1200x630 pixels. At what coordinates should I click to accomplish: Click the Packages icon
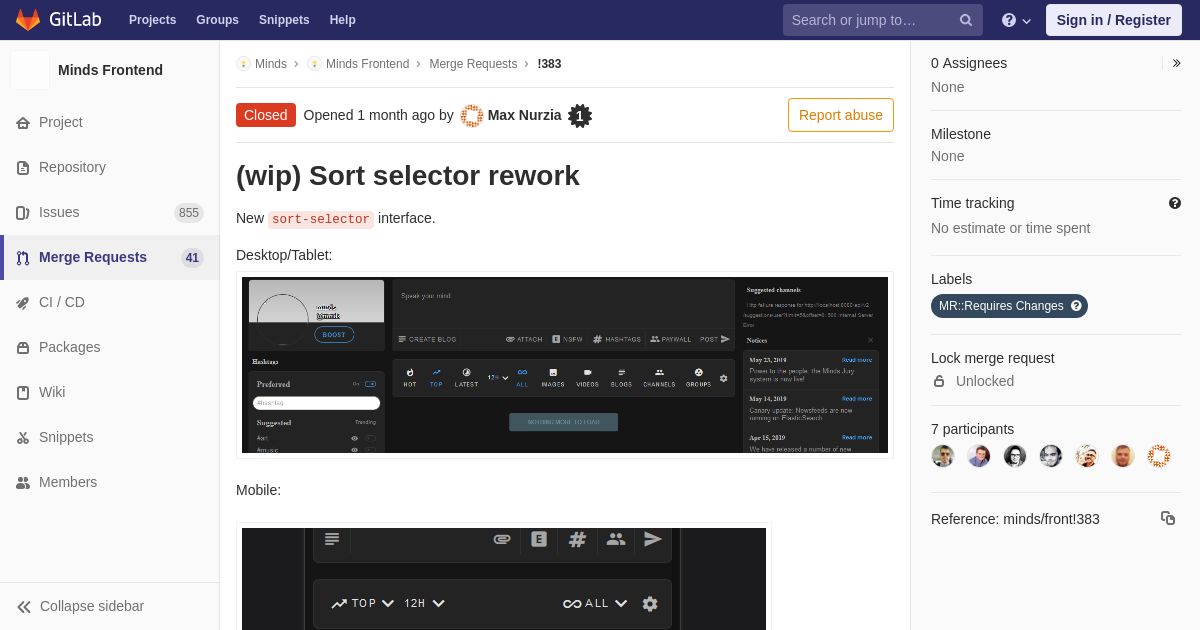pos(23,347)
